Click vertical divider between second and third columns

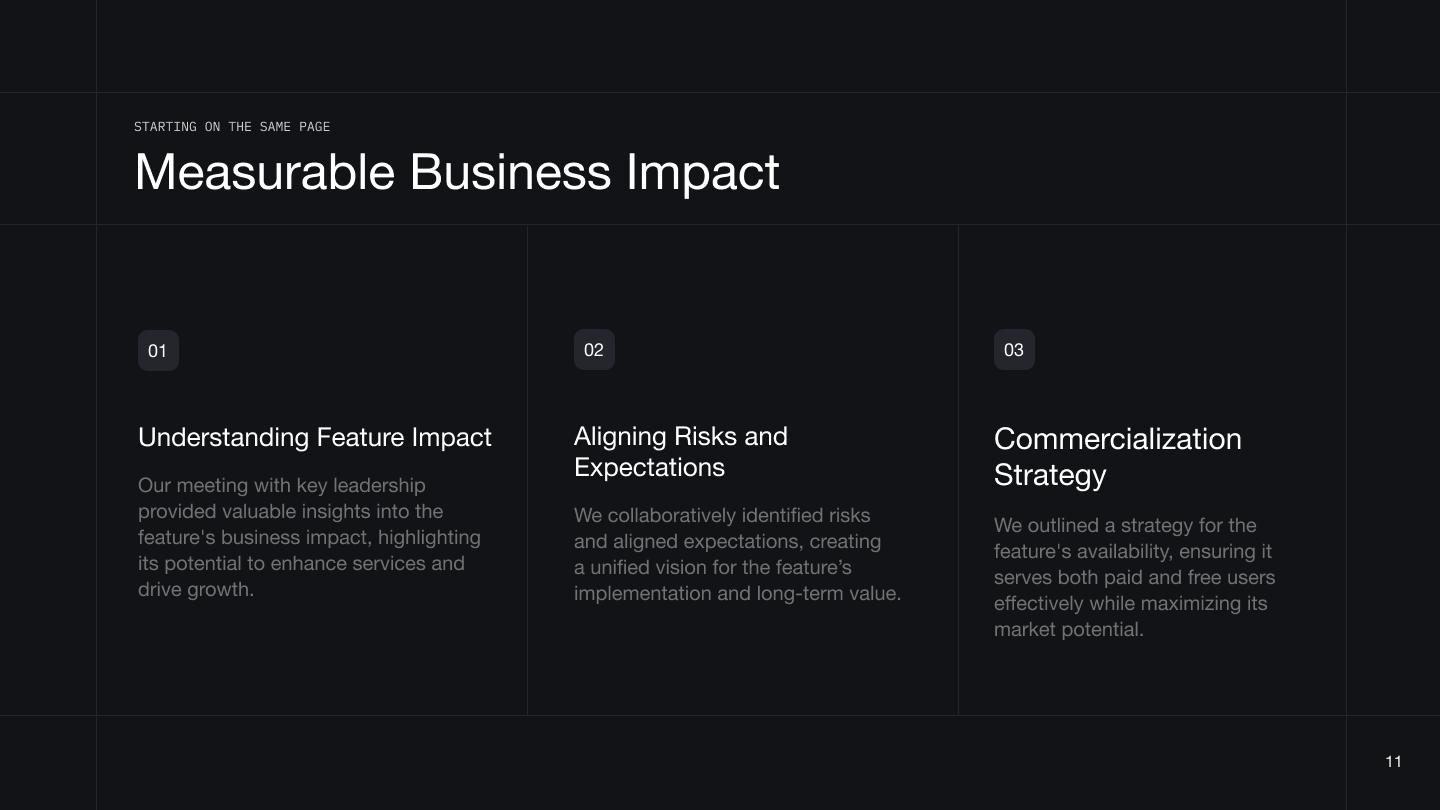[958, 470]
